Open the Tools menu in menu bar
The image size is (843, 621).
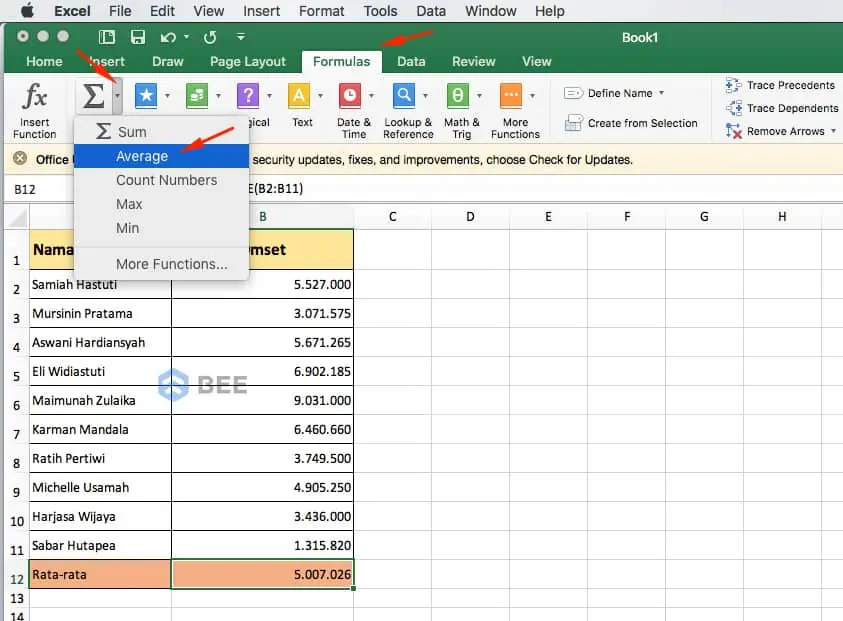tap(380, 11)
